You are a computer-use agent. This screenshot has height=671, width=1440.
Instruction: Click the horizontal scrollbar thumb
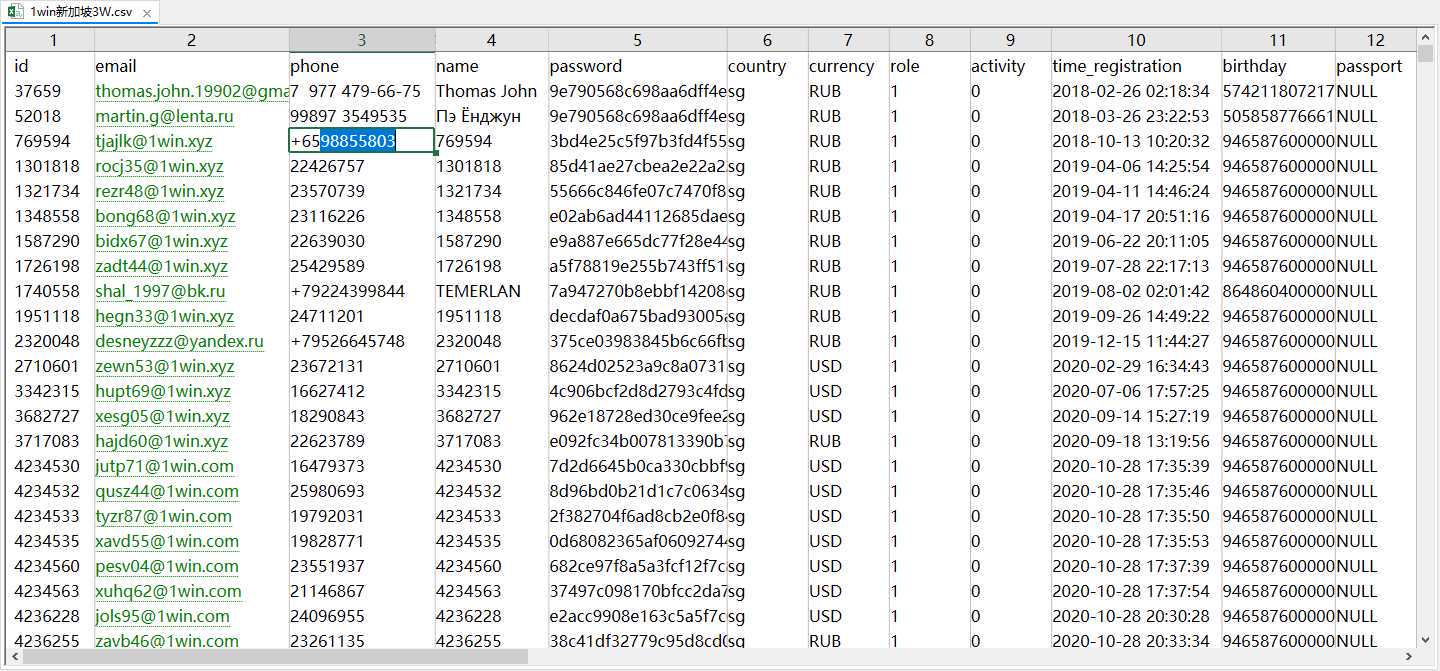click(275, 657)
